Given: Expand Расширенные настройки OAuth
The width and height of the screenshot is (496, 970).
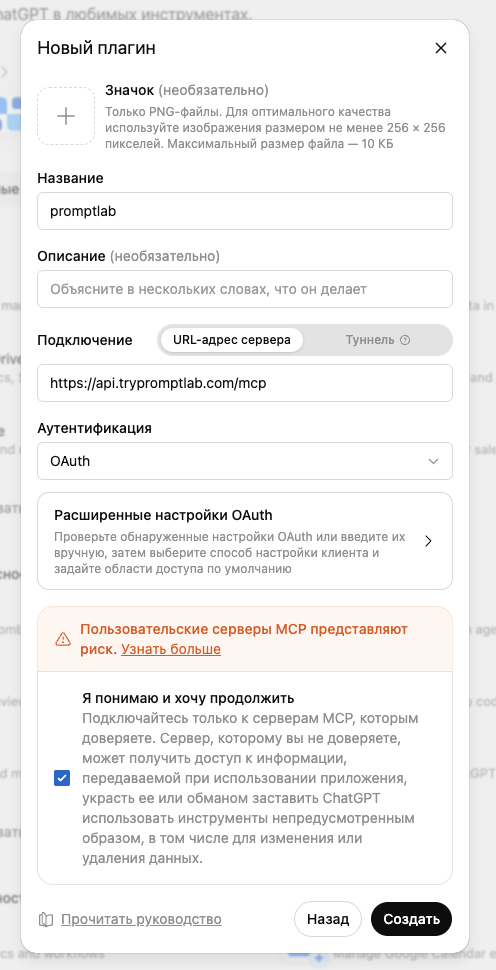Looking at the screenshot, I should click(245, 541).
